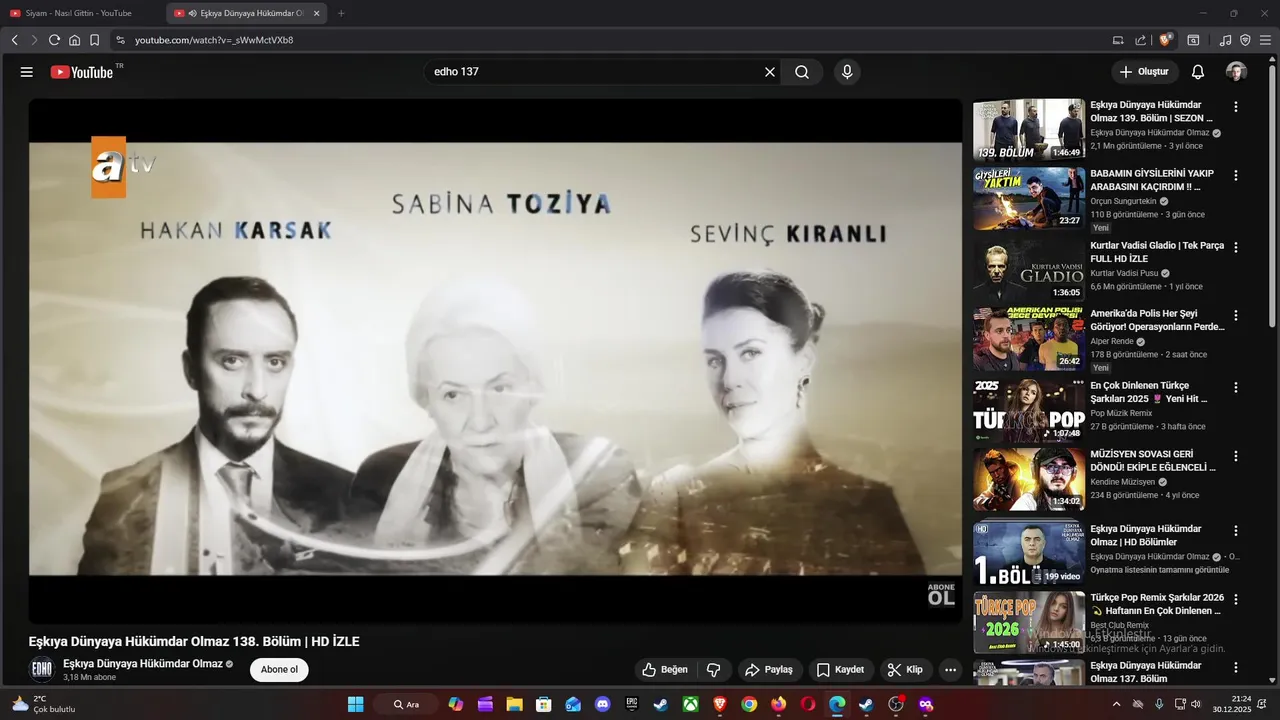Reload the current page

pyautogui.click(x=54, y=40)
